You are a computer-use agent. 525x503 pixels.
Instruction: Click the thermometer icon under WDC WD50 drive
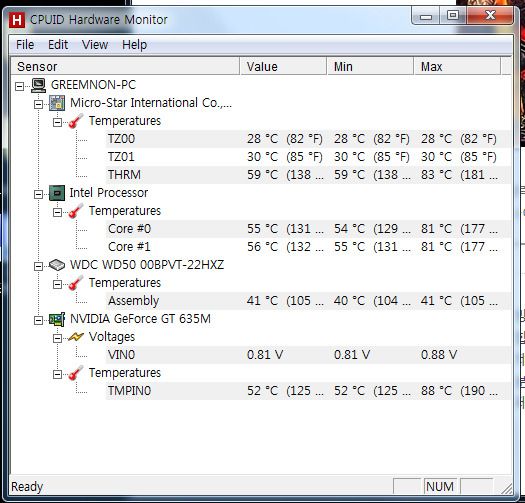click(x=76, y=283)
